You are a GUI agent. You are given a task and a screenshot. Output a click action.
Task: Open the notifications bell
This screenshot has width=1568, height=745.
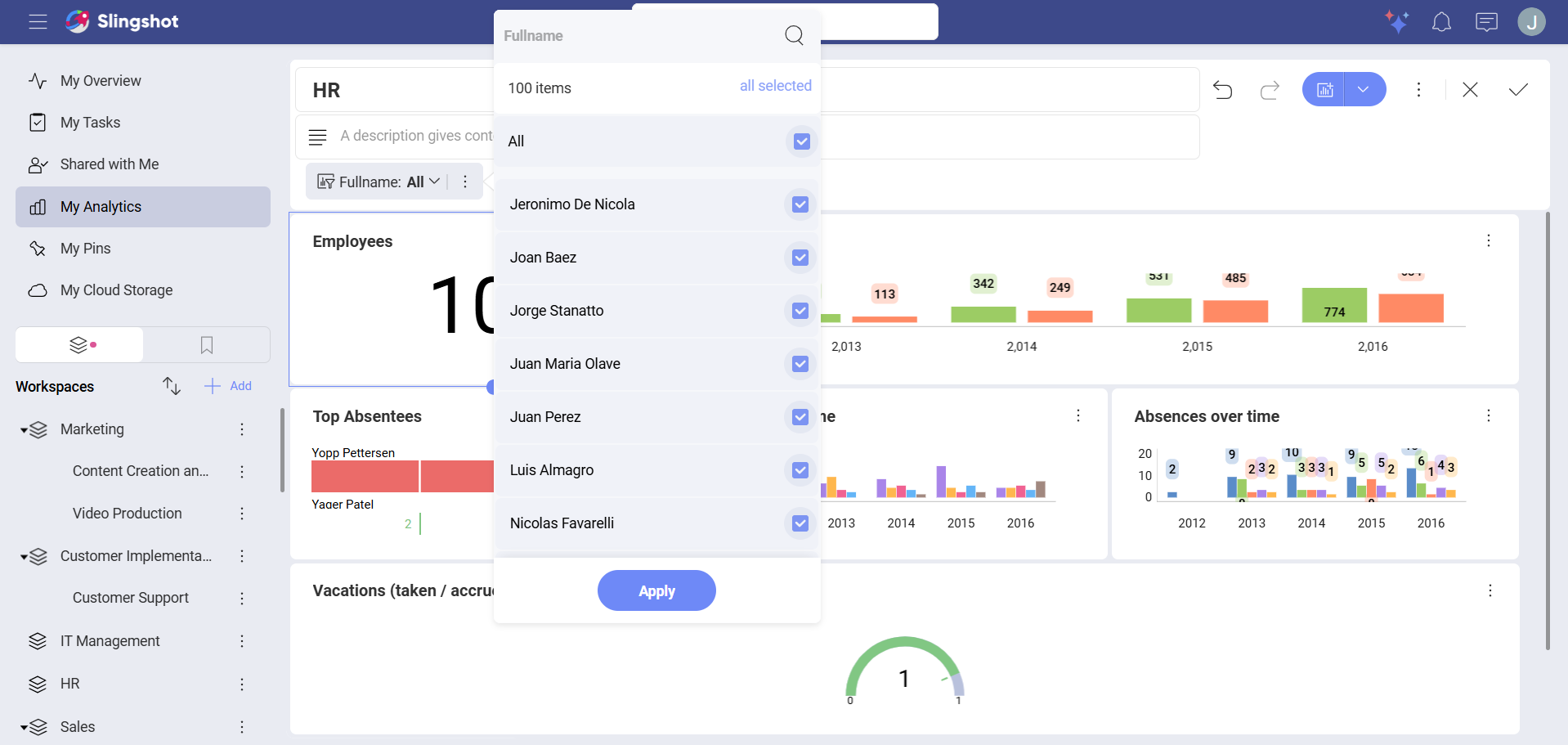click(1441, 22)
